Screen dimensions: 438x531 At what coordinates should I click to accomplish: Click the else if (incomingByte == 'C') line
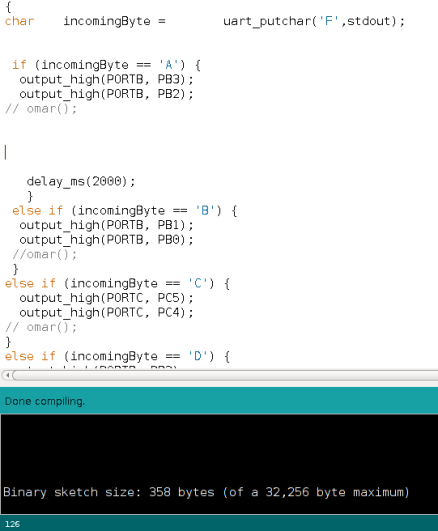click(117, 283)
